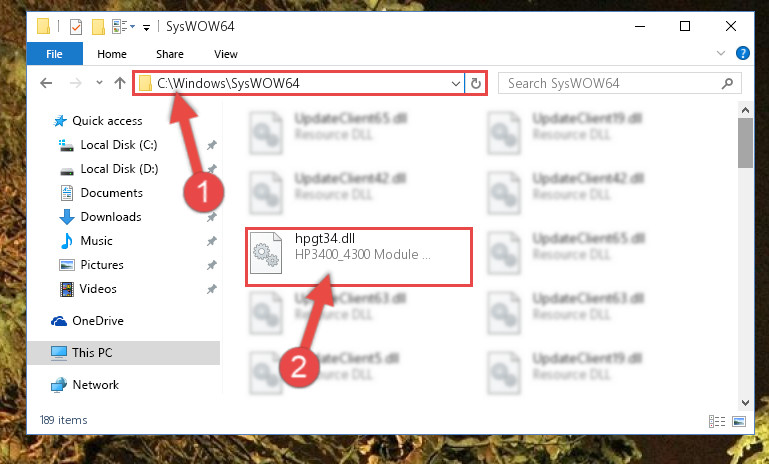
Task: Click the Up one level arrow
Action: pos(120,83)
